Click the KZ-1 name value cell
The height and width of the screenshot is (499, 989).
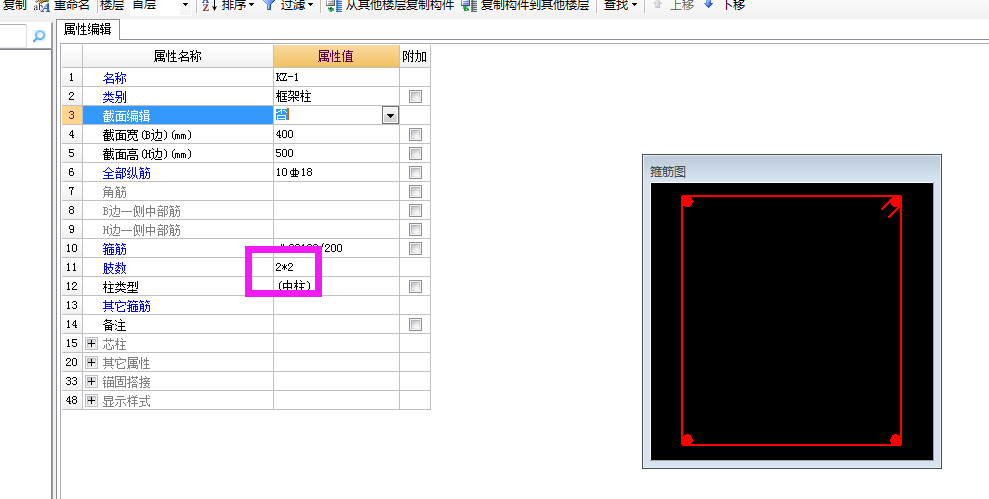point(336,78)
